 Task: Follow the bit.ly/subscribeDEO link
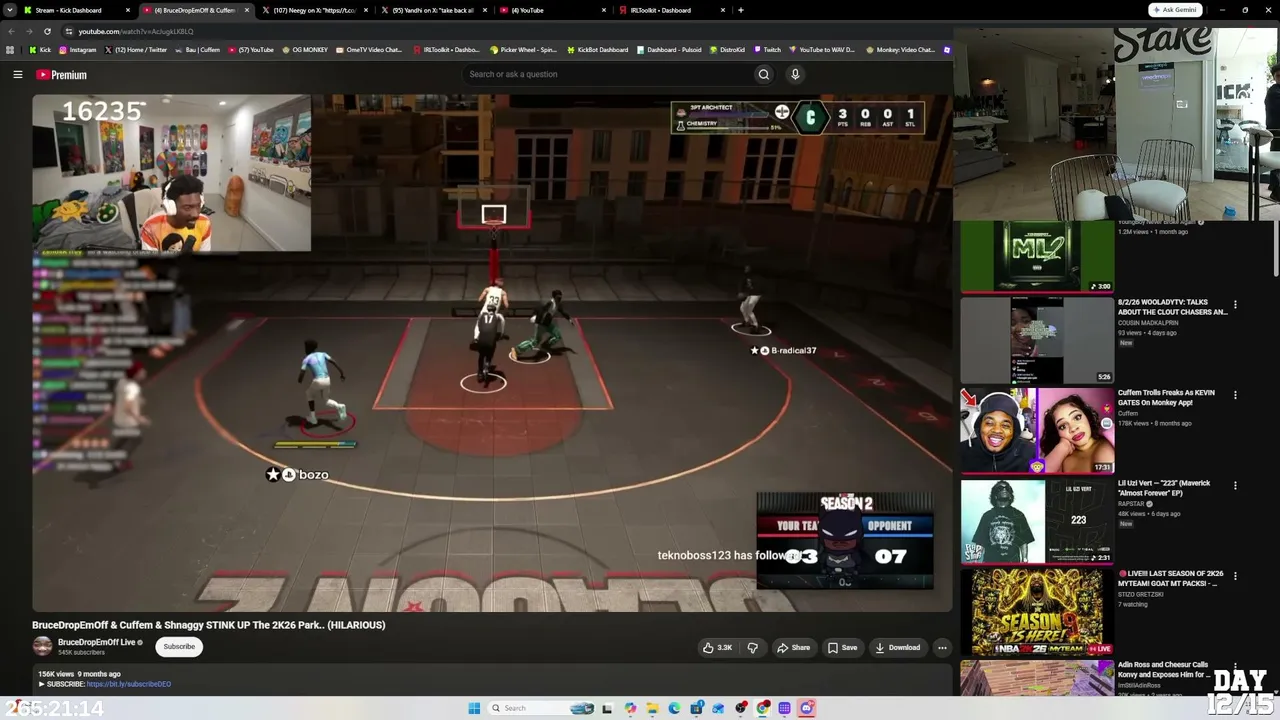129,684
